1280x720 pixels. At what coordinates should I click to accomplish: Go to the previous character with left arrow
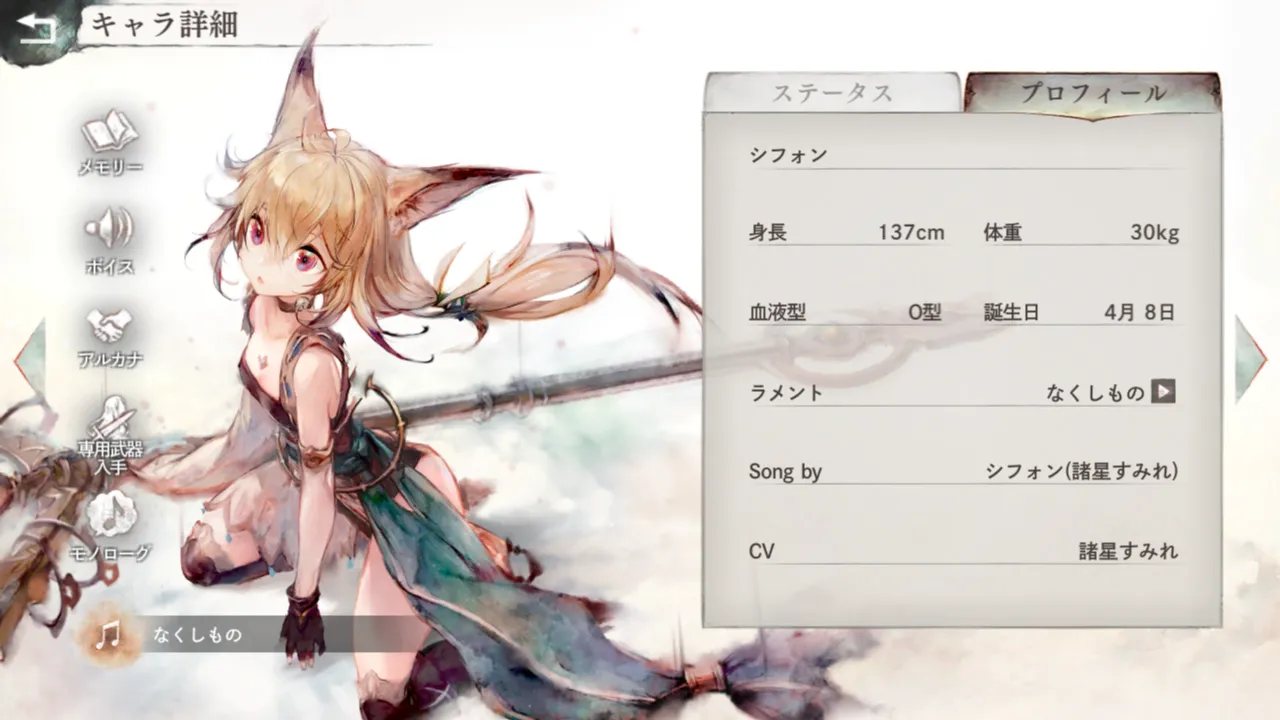[x=29, y=359]
